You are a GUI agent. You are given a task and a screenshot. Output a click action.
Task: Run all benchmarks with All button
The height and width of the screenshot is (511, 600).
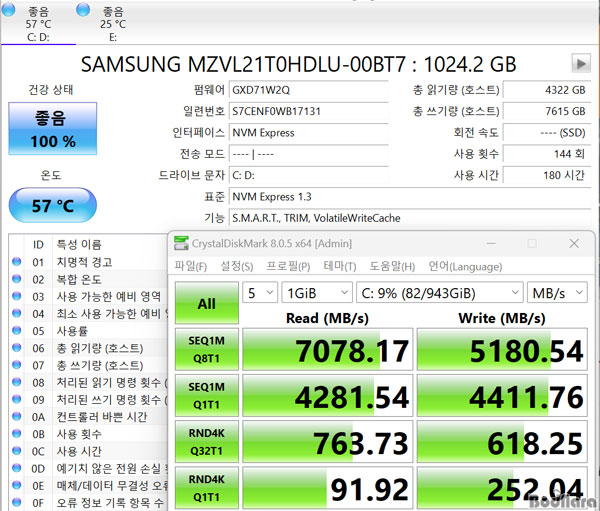207,303
